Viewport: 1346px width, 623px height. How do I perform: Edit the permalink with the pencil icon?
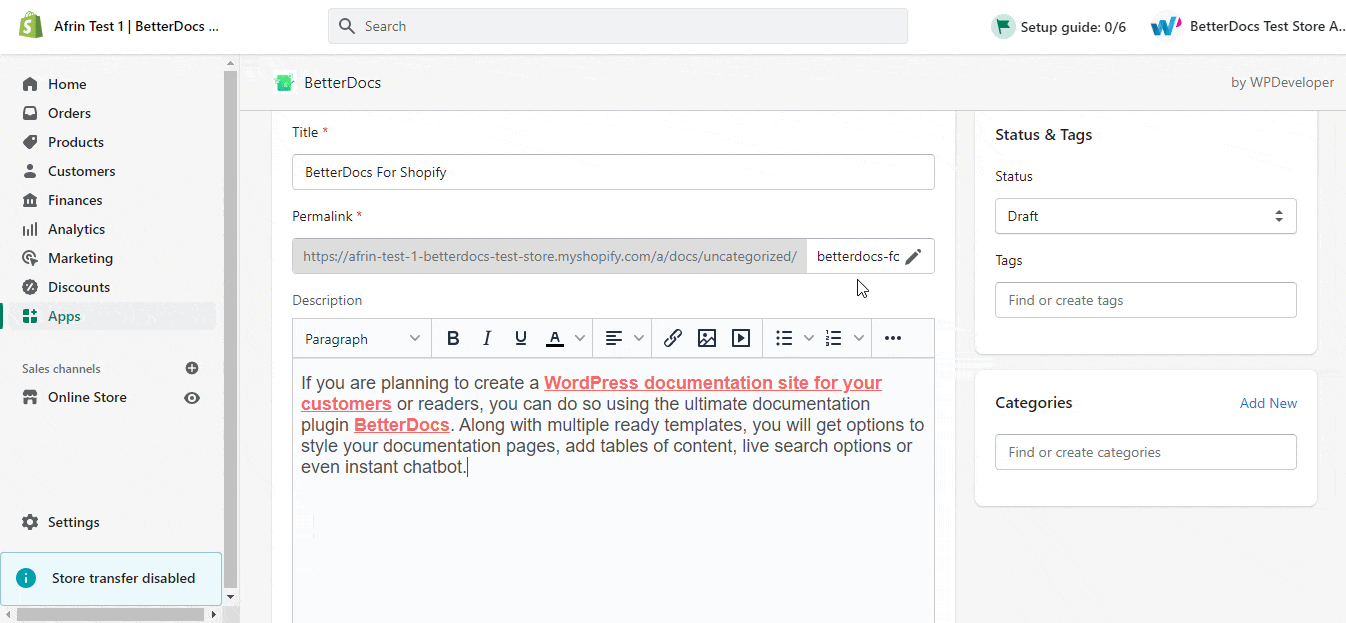tap(912, 256)
